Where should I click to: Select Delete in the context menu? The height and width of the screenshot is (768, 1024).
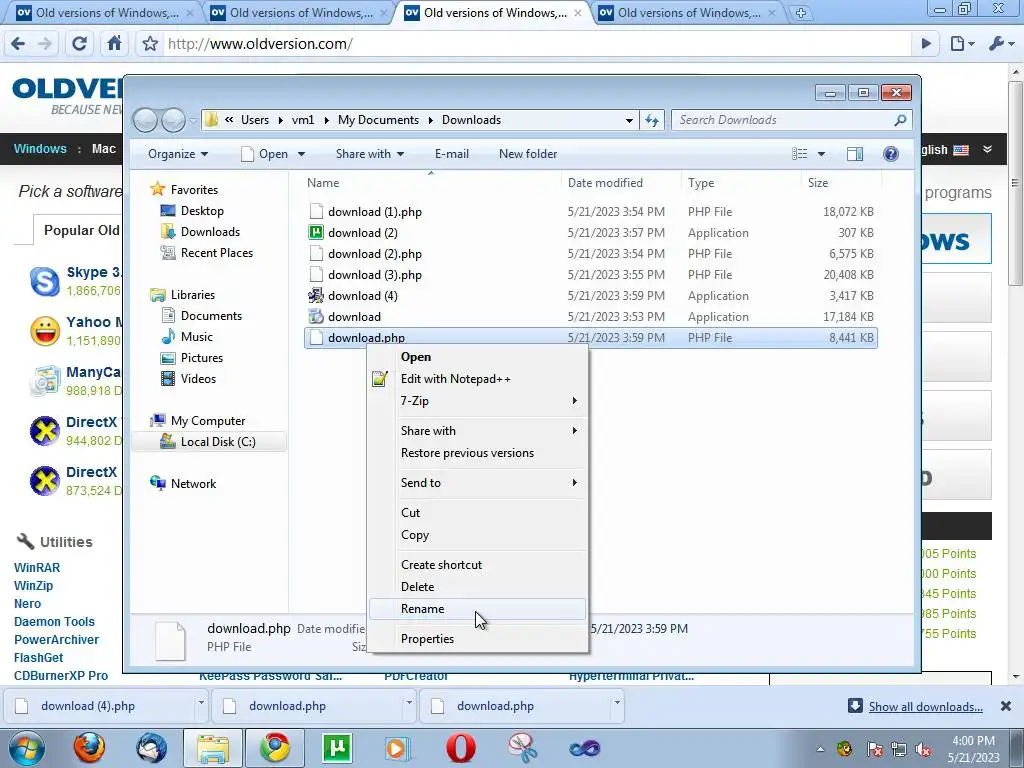tap(477, 586)
